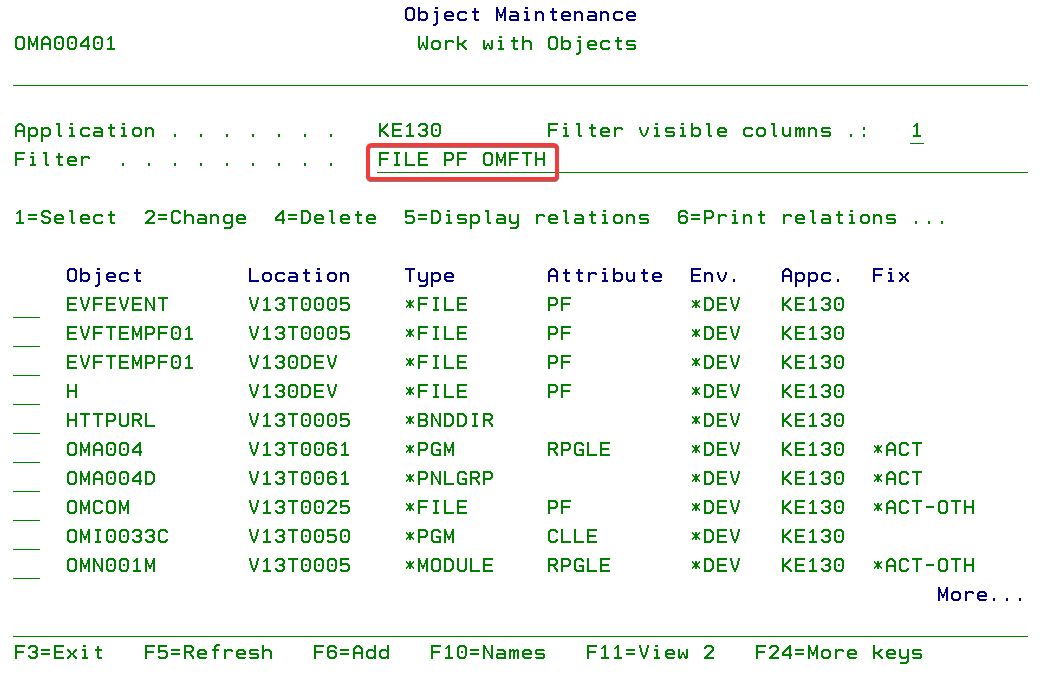Viewport: 1040px width, 696px height.
Task: Click option field for OMA004 row
Action: tap(26, 451)
